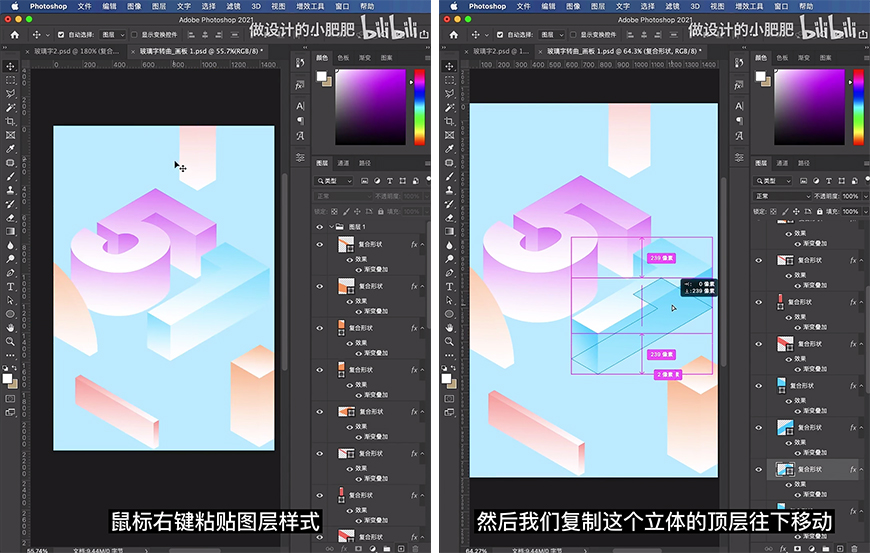The height and width of the screenshot is (553, 870).
Task: Click the 55.74% zoom field in left status bar
Action: pyautogui.click(x=38, y=550)
